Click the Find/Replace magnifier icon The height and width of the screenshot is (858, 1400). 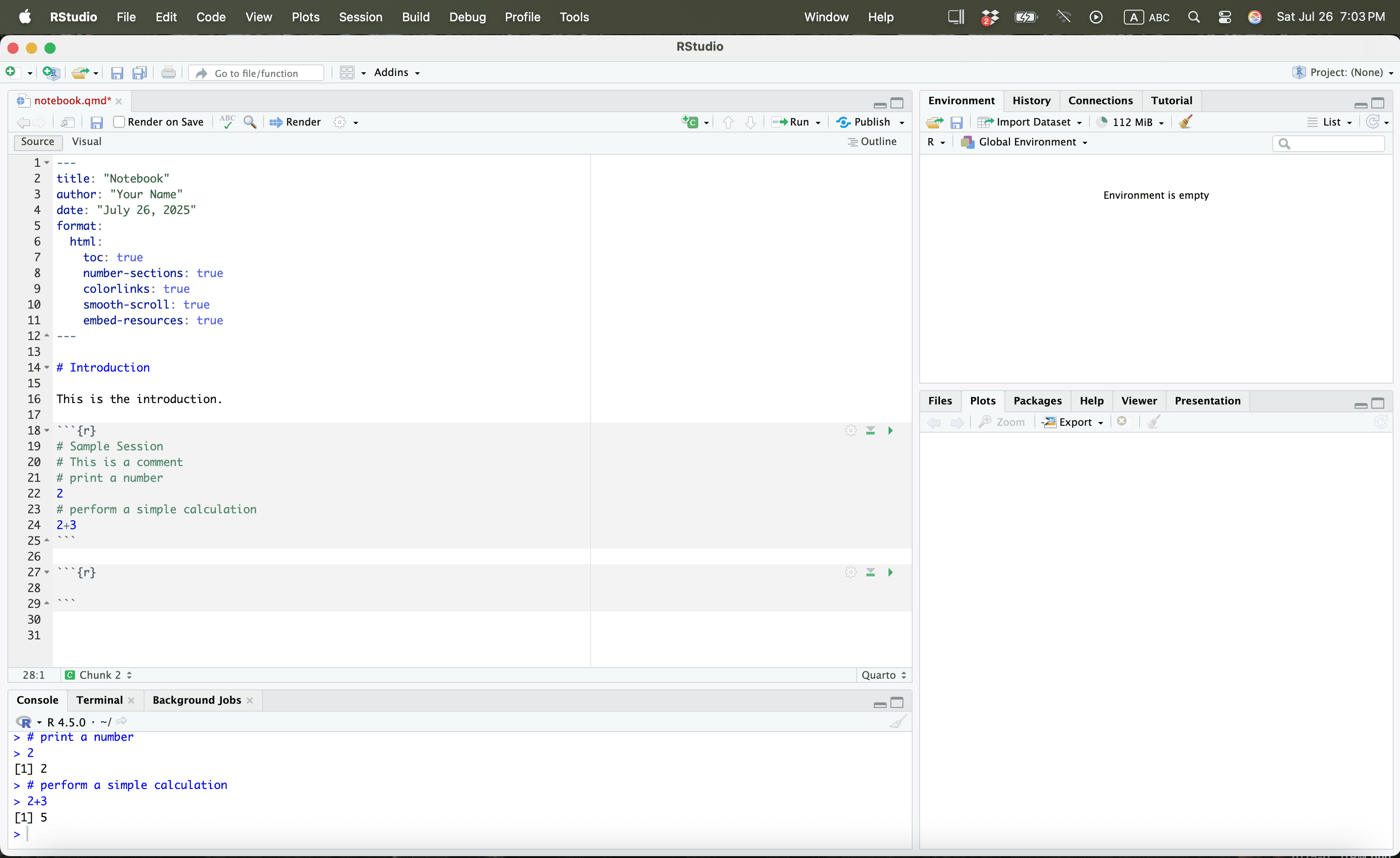coord(250,122)
